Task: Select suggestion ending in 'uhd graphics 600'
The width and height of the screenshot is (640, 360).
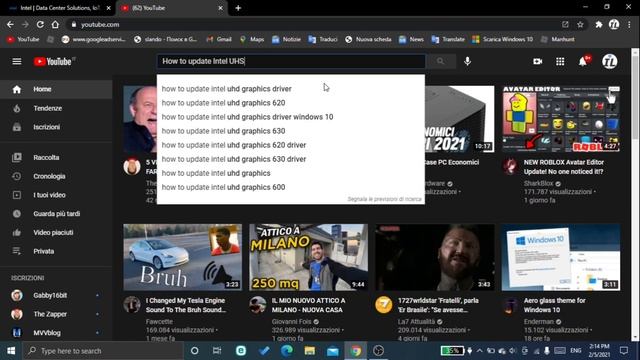Action: (291, 187)
